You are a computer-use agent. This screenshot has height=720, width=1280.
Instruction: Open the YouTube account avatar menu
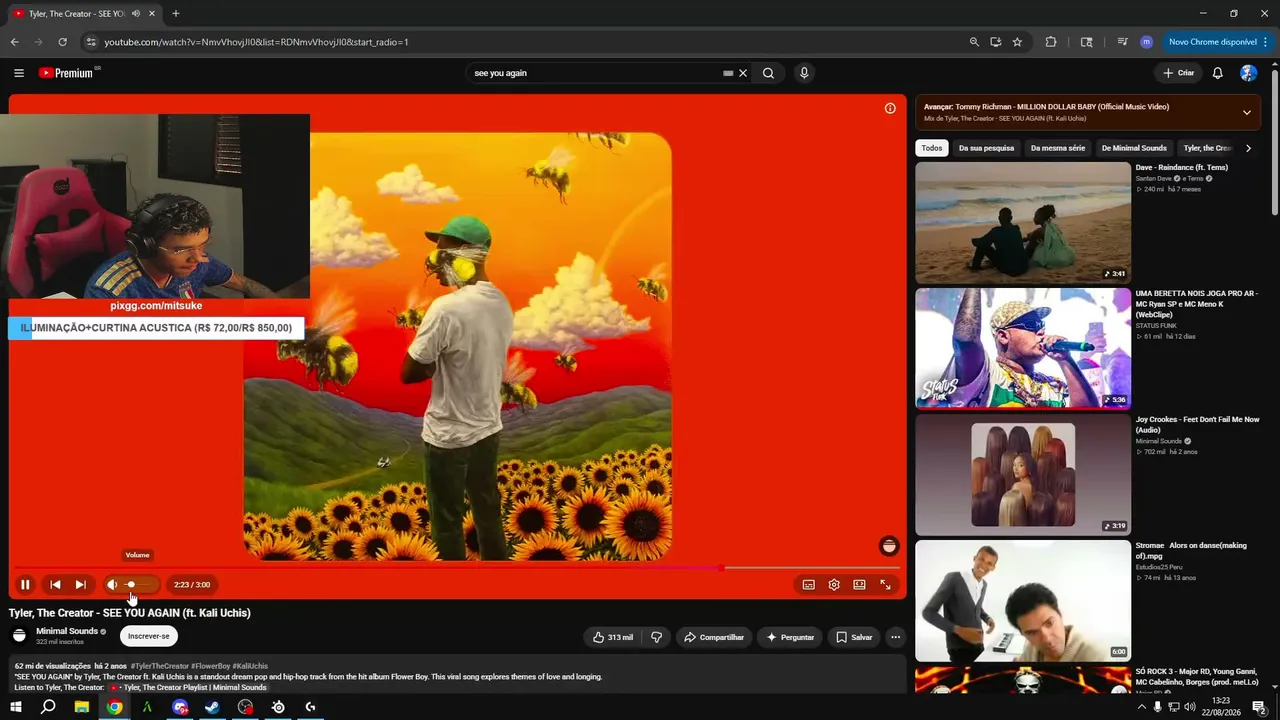[1248, 73]
